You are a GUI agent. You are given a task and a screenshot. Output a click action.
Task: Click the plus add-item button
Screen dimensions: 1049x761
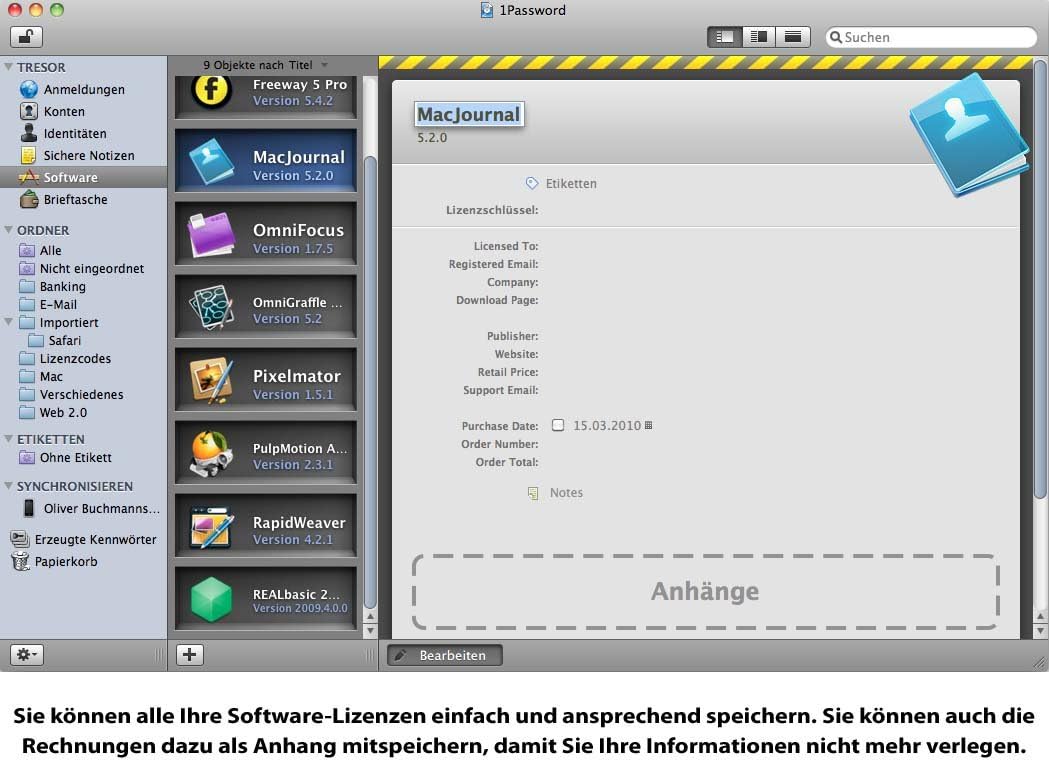pyautogui.click(x=189, y=655)
